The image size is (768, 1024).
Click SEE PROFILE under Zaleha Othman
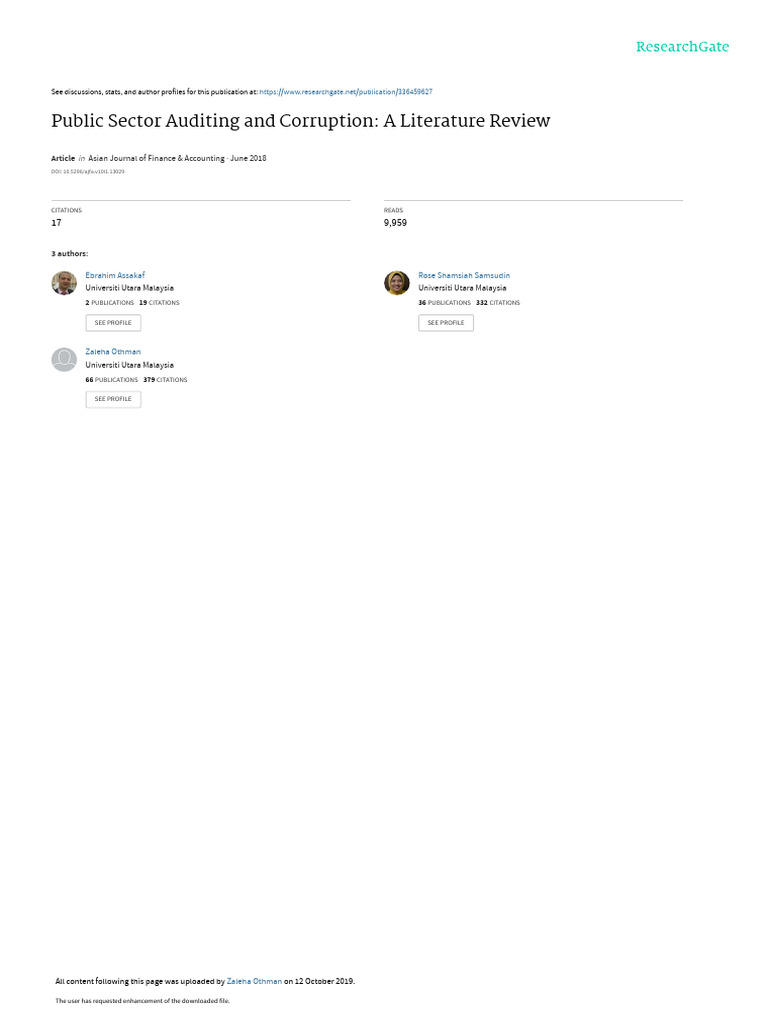(x=113, y=399)
